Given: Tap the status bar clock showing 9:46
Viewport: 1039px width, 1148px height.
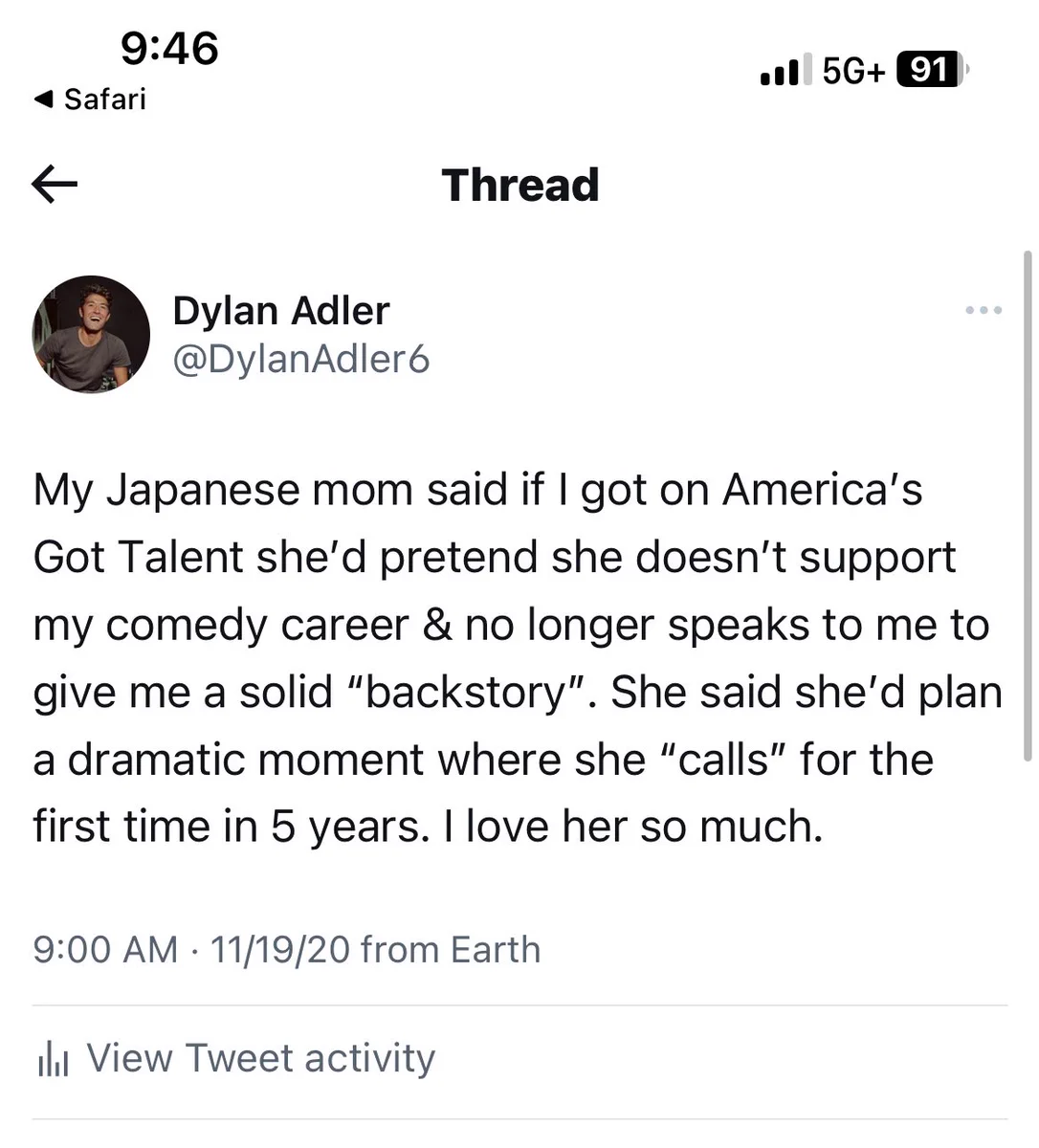Looking at the screenshot, I should [169, 48].
